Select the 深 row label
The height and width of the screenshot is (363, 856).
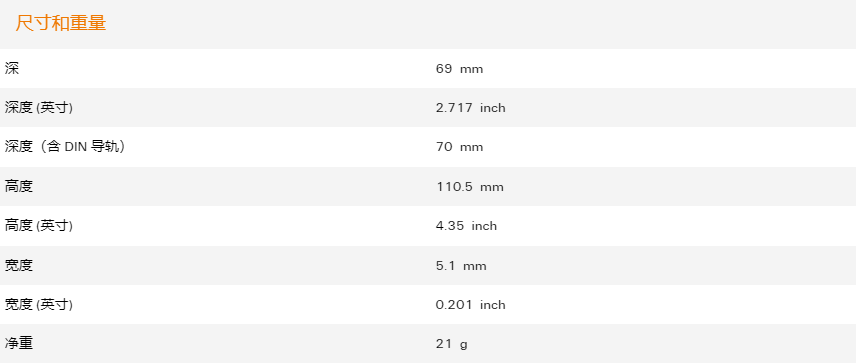11,68
